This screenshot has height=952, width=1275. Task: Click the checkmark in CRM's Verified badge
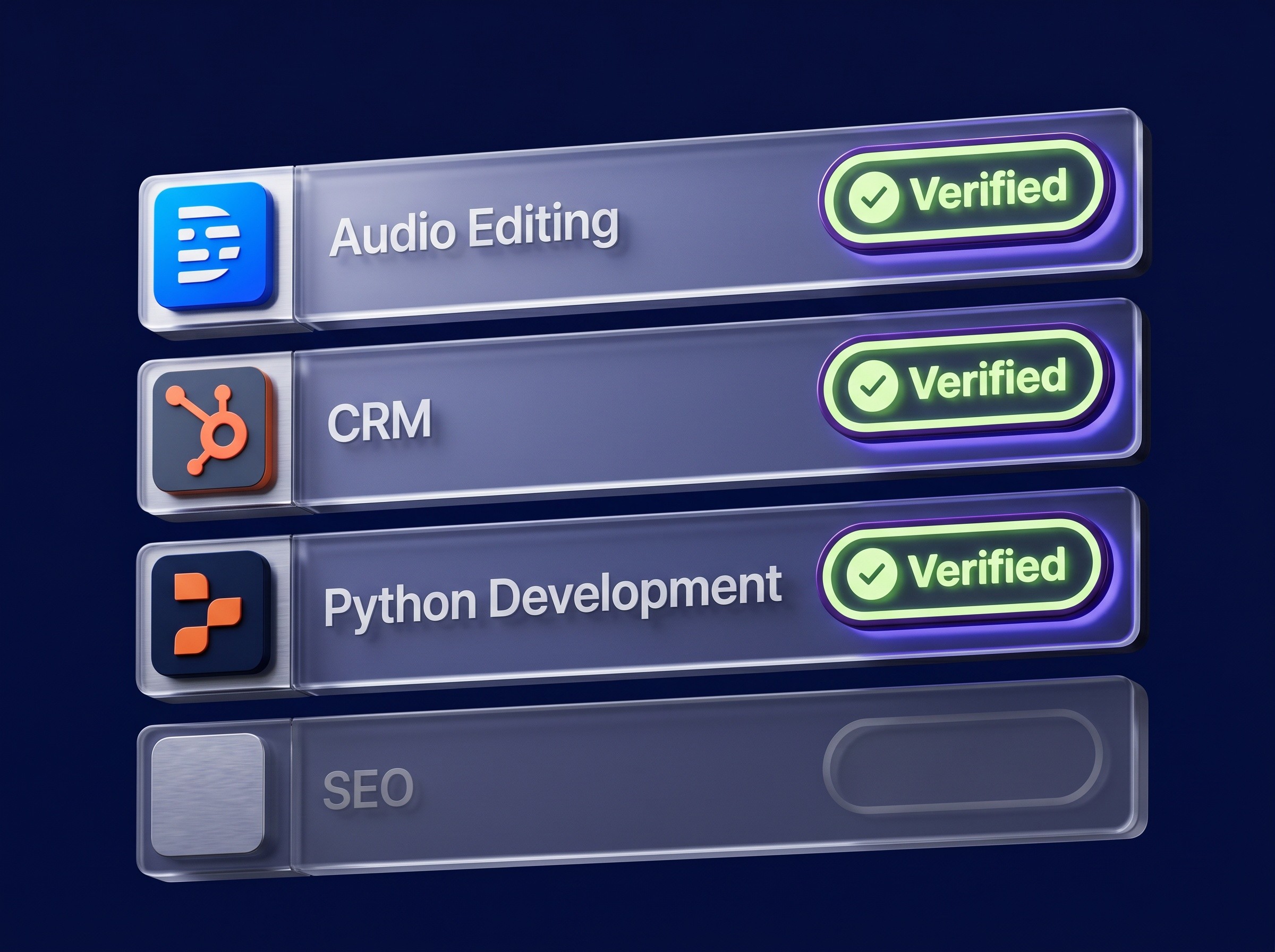point(873,386)
